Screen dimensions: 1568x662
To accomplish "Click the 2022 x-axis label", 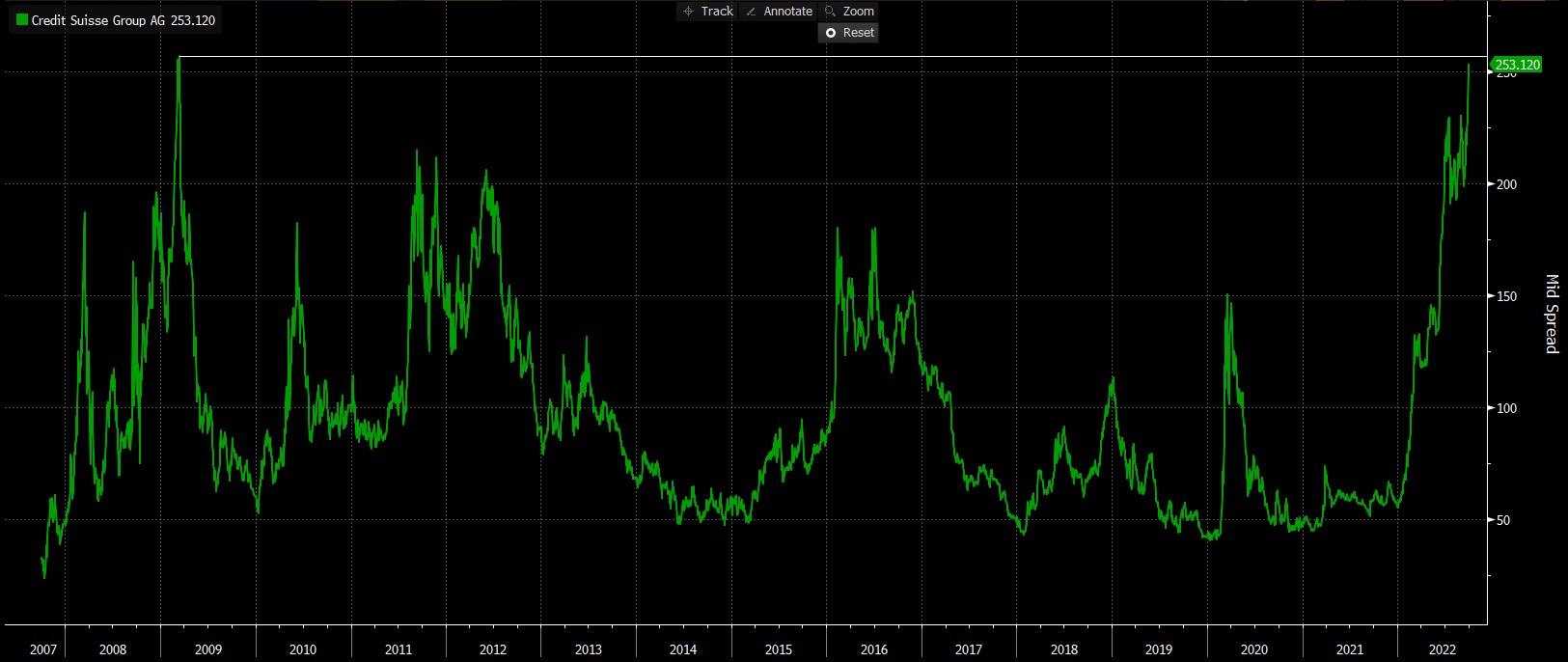I will [1443, 649].
